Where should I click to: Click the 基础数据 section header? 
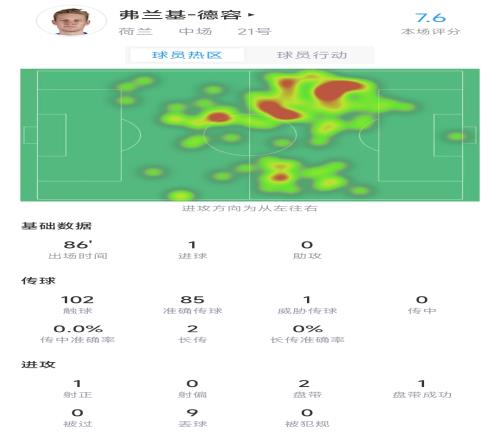point(56,226)
